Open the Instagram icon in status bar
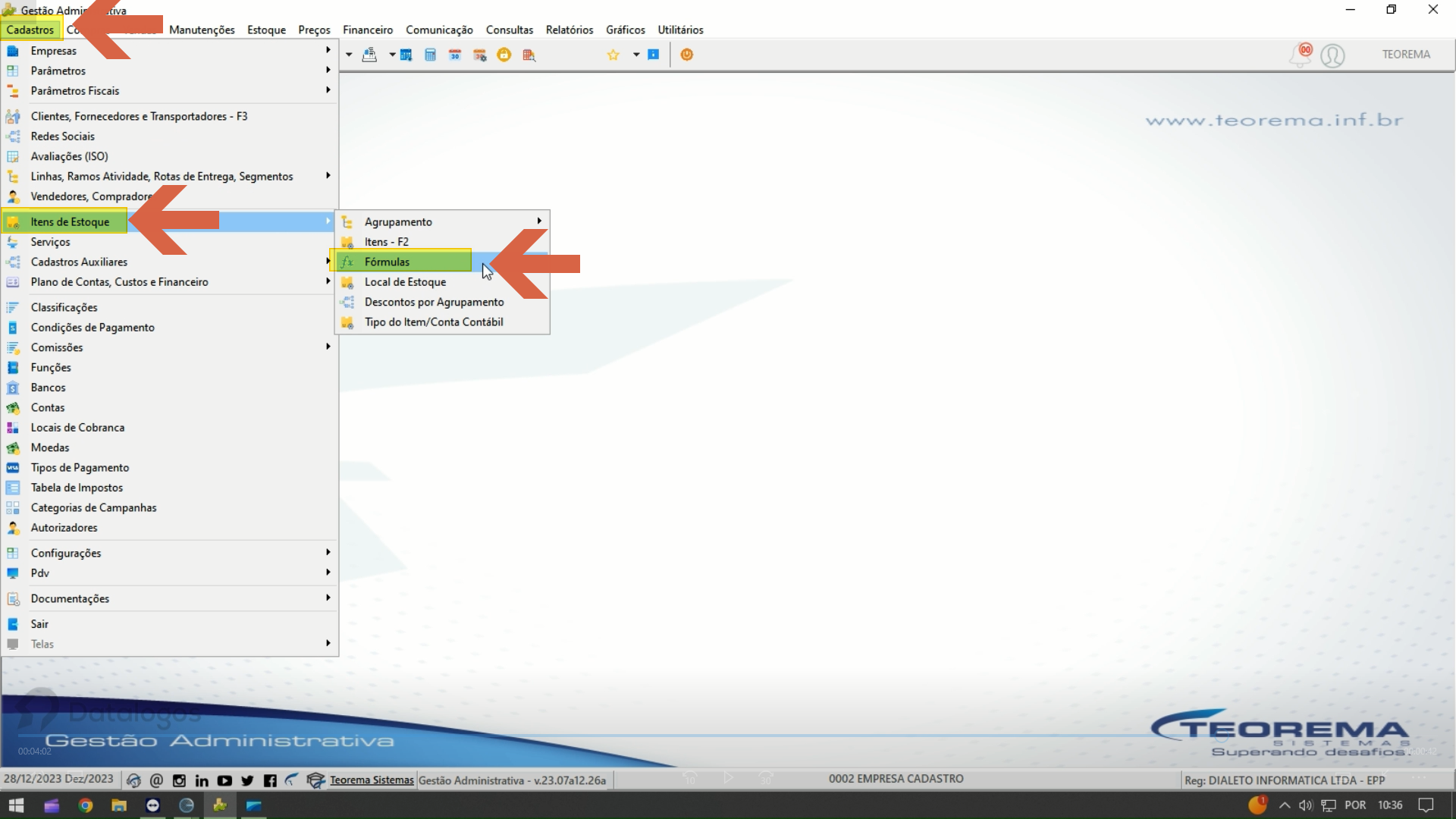 click(x=179, y=780)
